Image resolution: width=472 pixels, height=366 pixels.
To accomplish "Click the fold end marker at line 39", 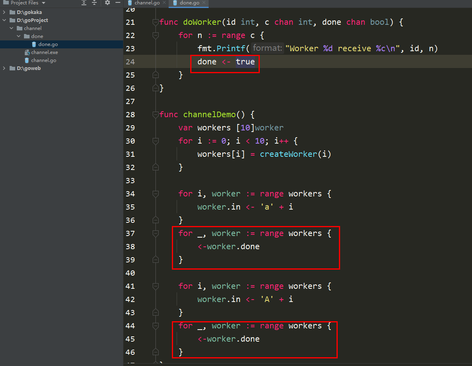I will [x=155, y=260].
